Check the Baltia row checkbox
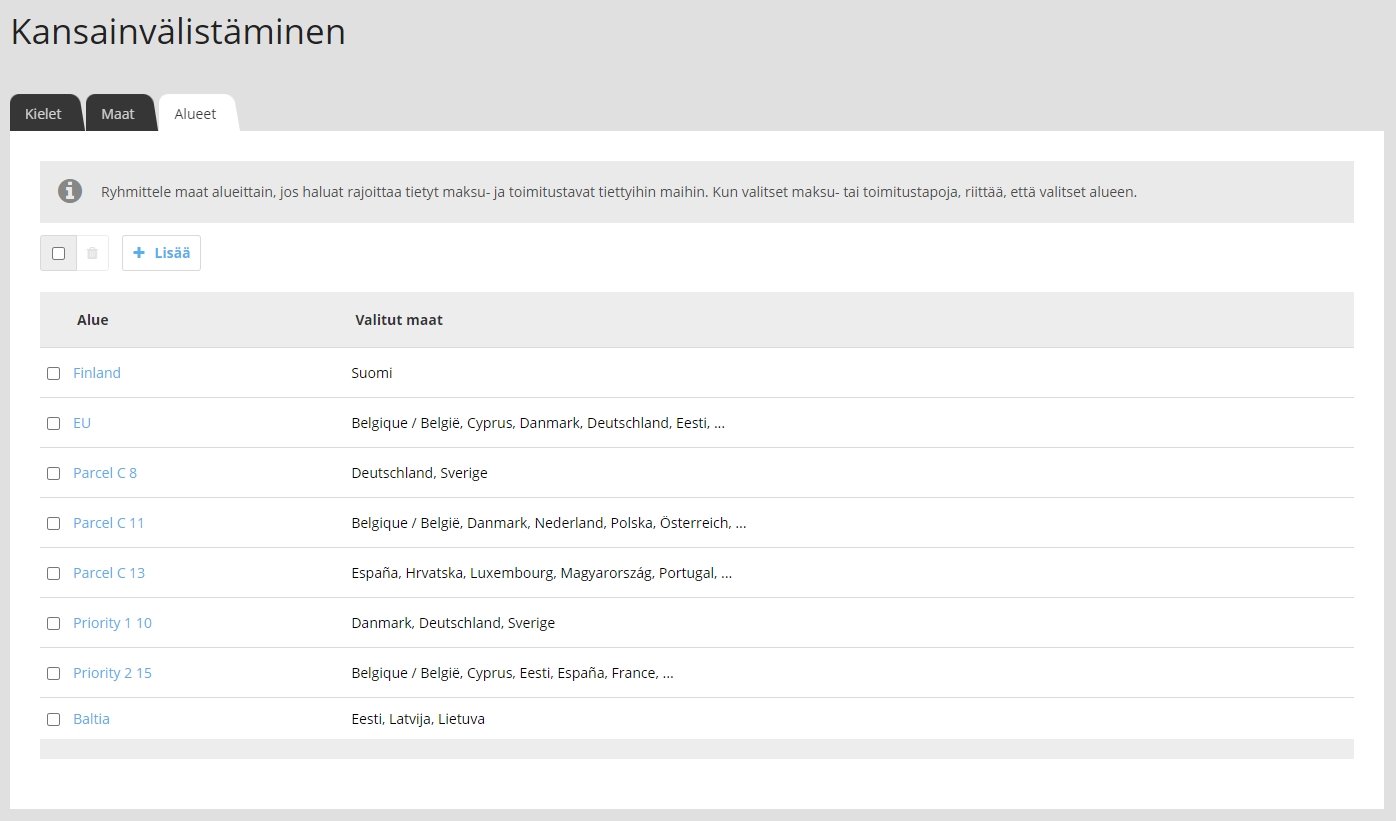This screenshot has height=821, width=1396. coord(54,719)
